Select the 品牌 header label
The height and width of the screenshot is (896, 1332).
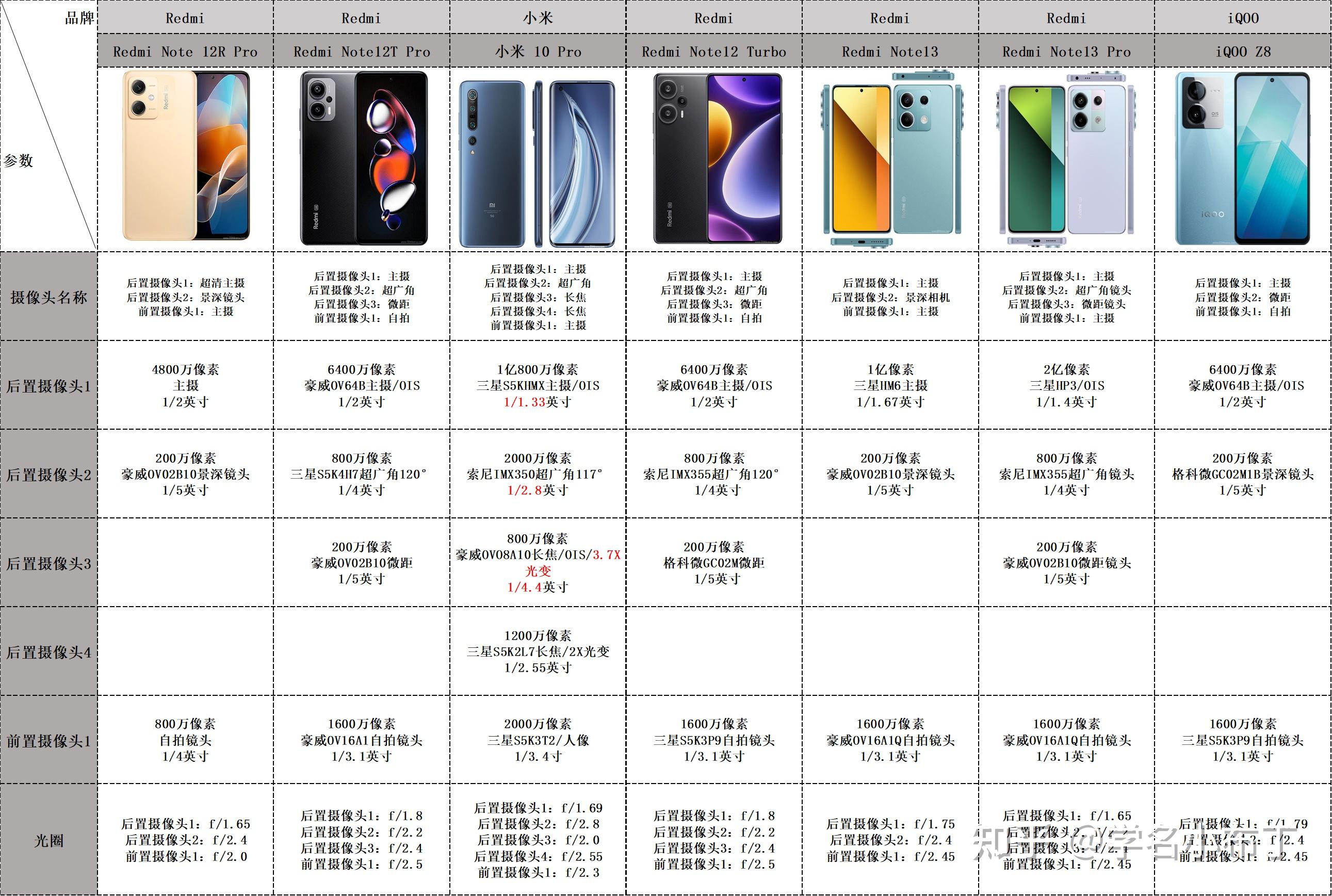[79, 18]
